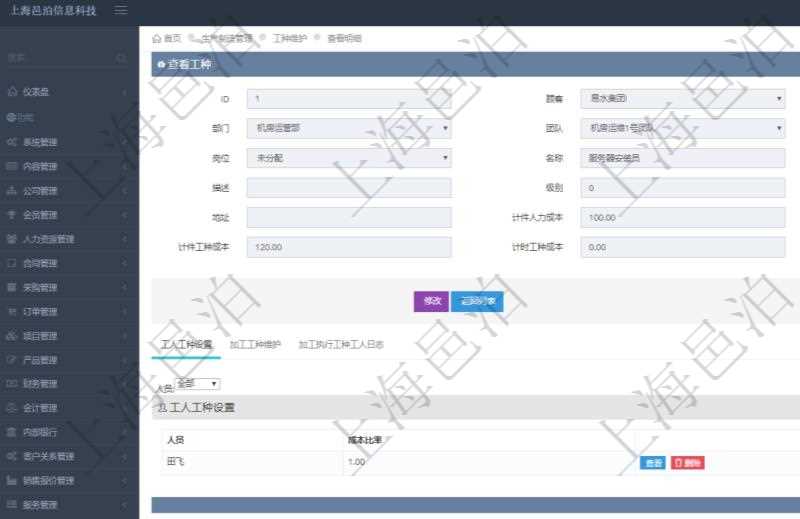Click the 计时工种成本 field showing 0.00
800x519 pixels.
click(683, 247)
